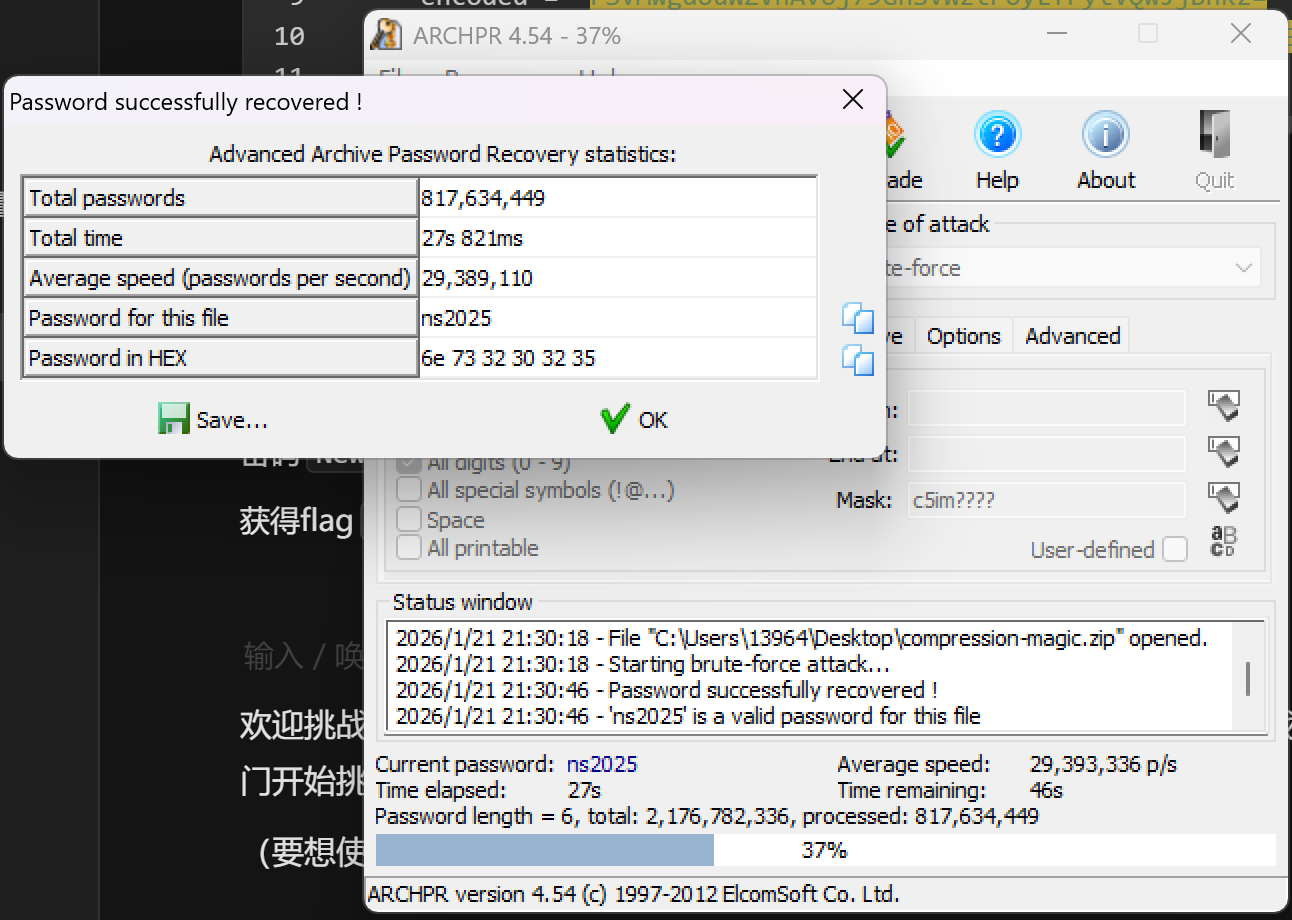The height and width of the screenshot is (920, 1292).
Task: Click the HEX value 6e 73 32 30 32 35
Action: click(x=618, y=358)
